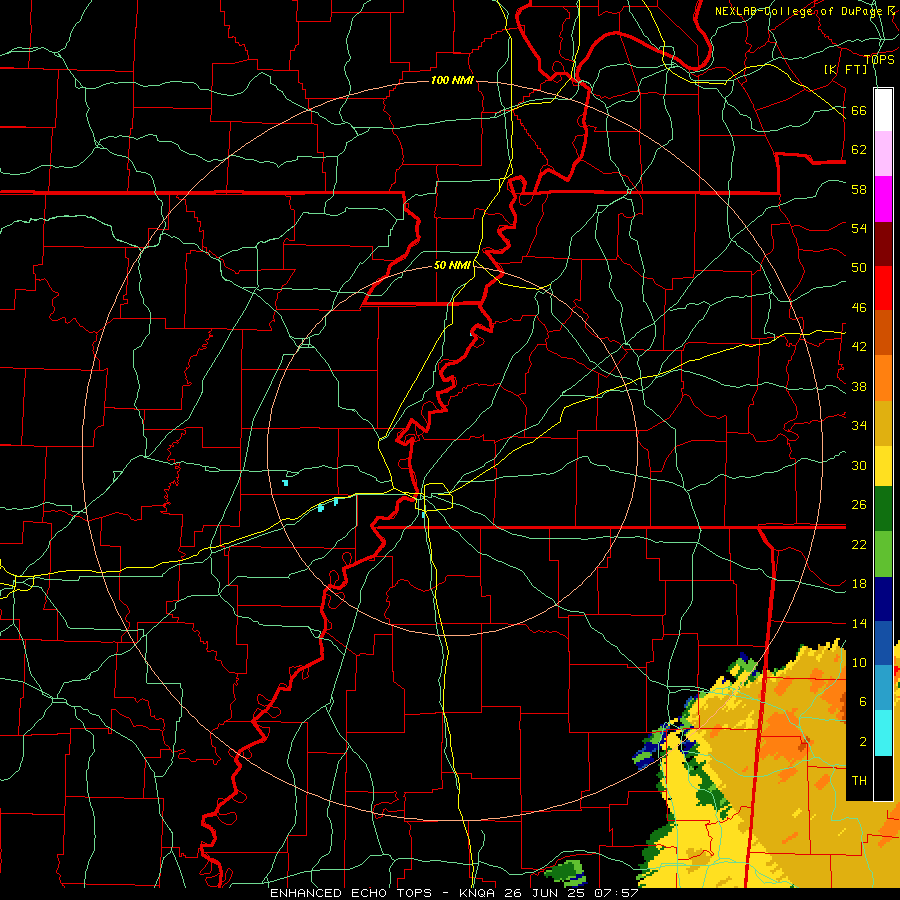This screenshot has height=900, width=900.
Task: Click the navy blue legend band
Action: [x=883, y=599]
